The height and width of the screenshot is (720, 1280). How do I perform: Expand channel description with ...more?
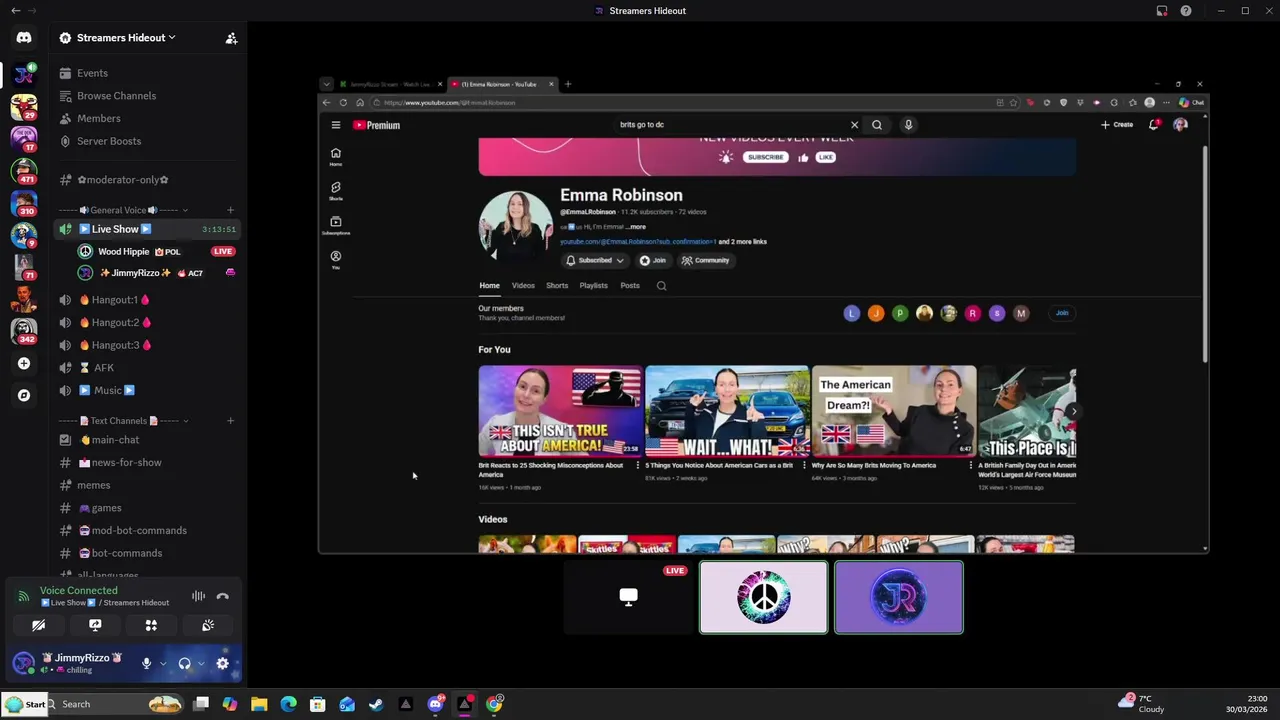click(x=636, y=227)
